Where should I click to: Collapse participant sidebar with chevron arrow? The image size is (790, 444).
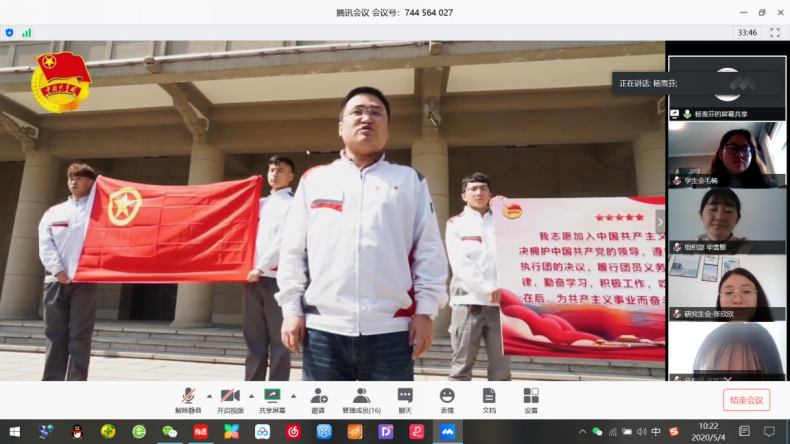click(x=660, y=222)
